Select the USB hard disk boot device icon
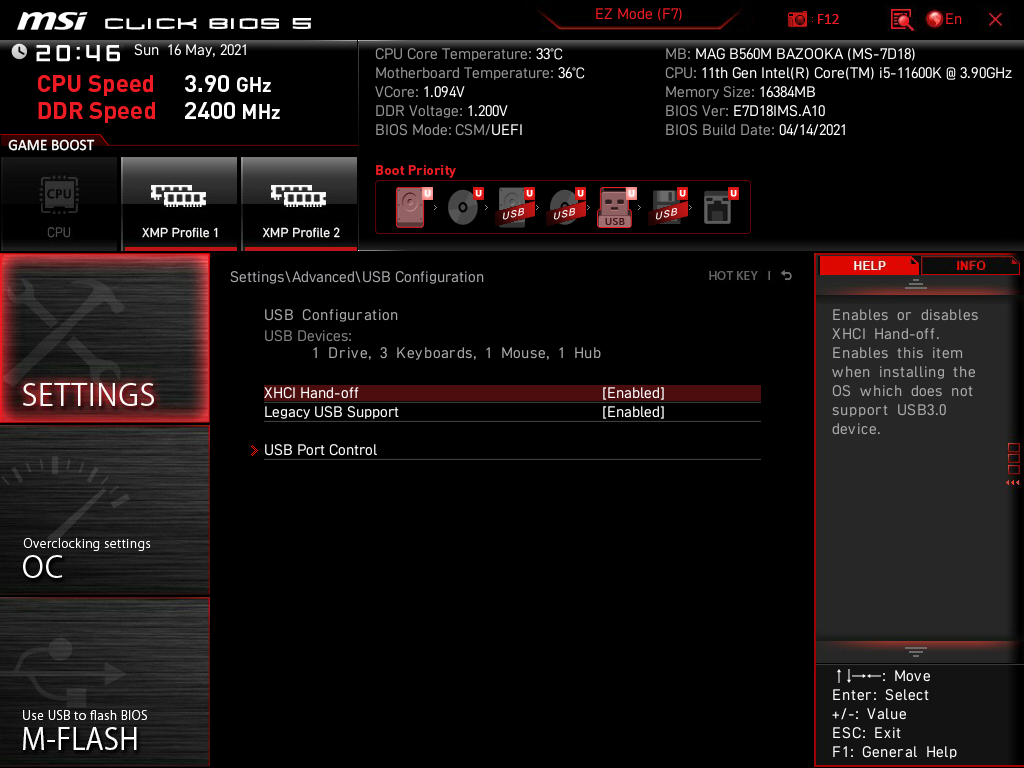Viewport: 1024px width, 768px height. (x=515, y=207)
